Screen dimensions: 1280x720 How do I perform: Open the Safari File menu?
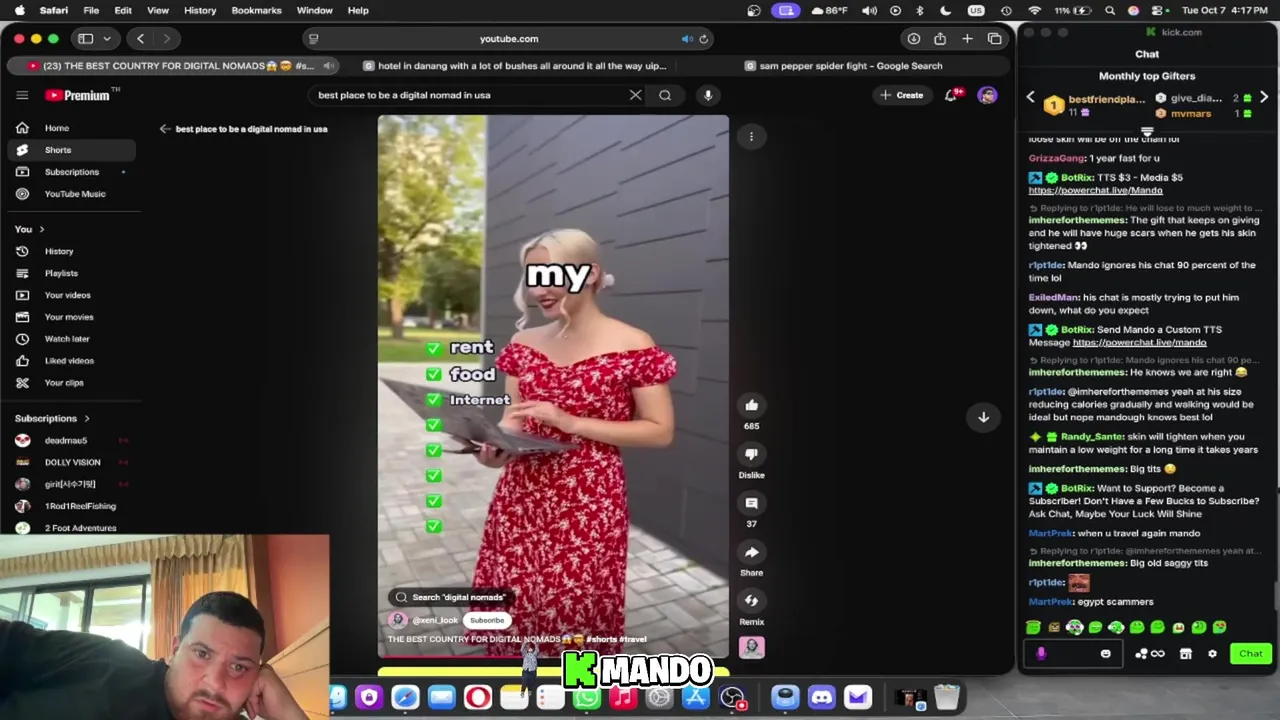click(x=91, y=10)
